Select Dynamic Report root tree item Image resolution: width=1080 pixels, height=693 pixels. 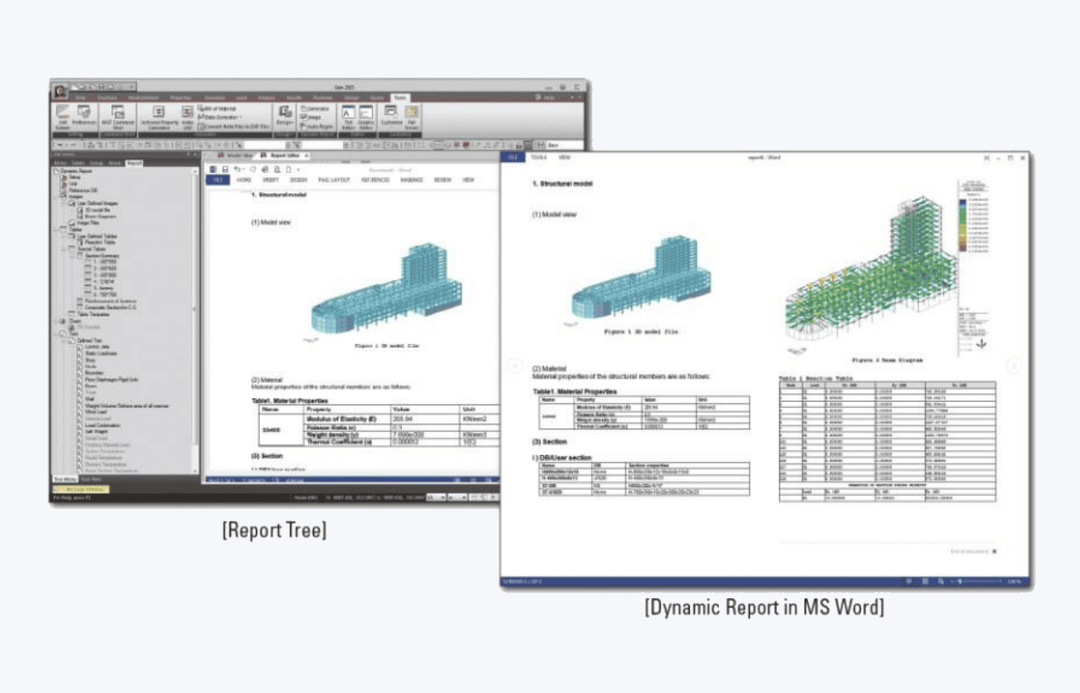(76, 171)
